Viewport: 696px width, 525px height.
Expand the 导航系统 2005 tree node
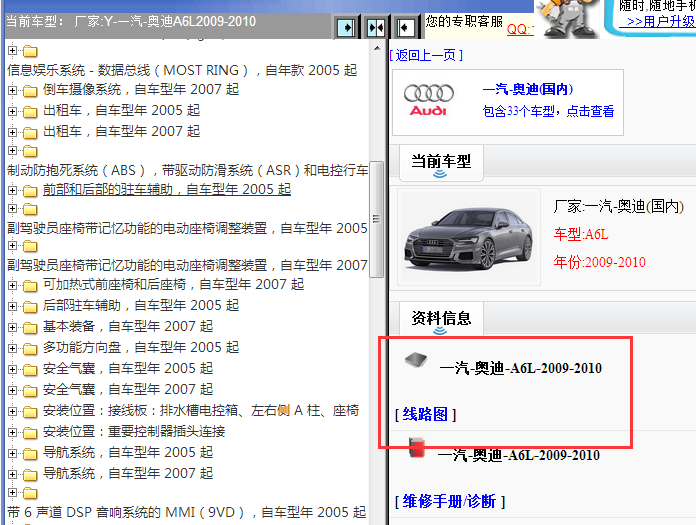click(12, 453)
